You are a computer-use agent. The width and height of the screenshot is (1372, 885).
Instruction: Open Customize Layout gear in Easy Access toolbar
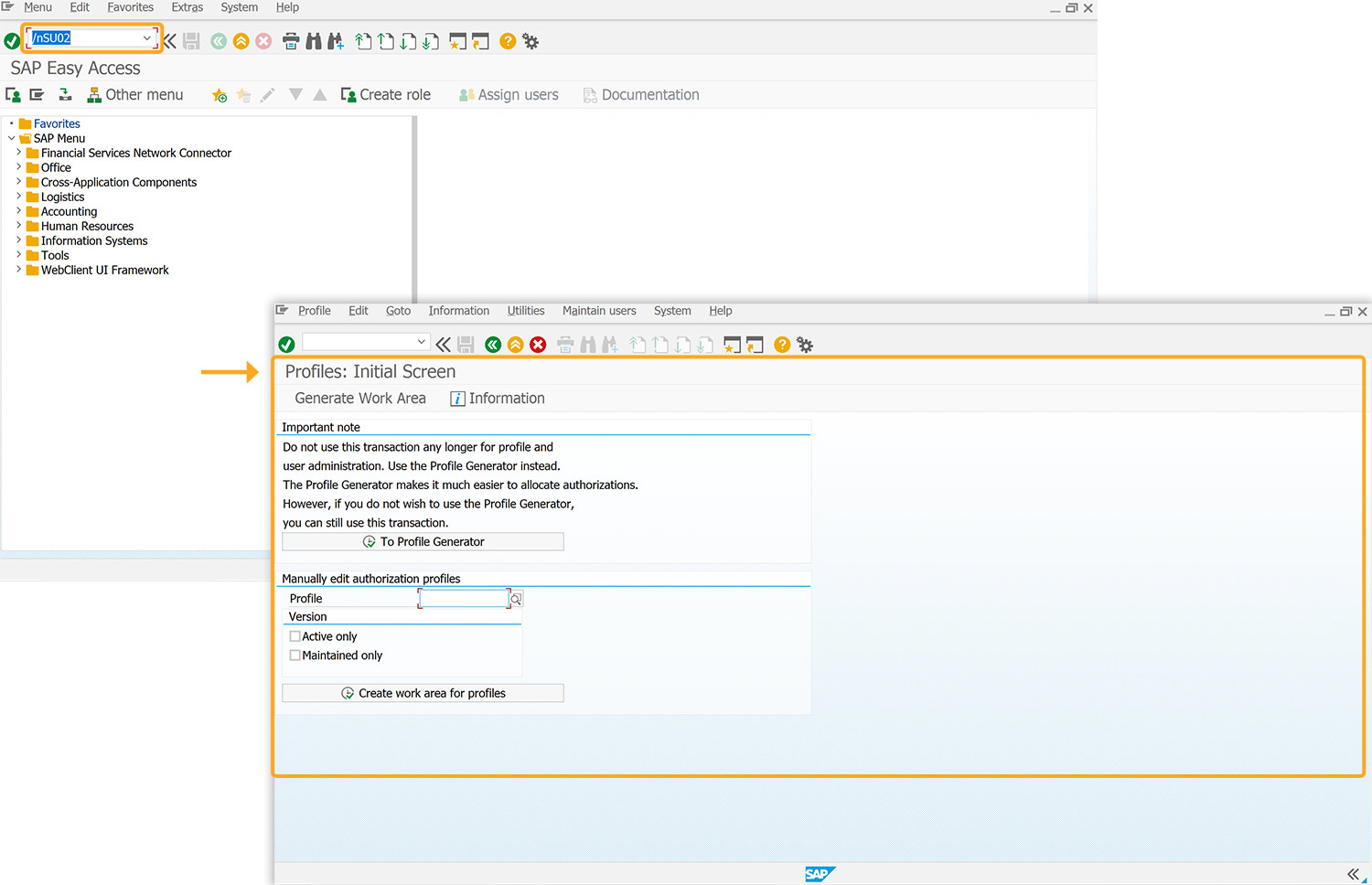[531, 41]
